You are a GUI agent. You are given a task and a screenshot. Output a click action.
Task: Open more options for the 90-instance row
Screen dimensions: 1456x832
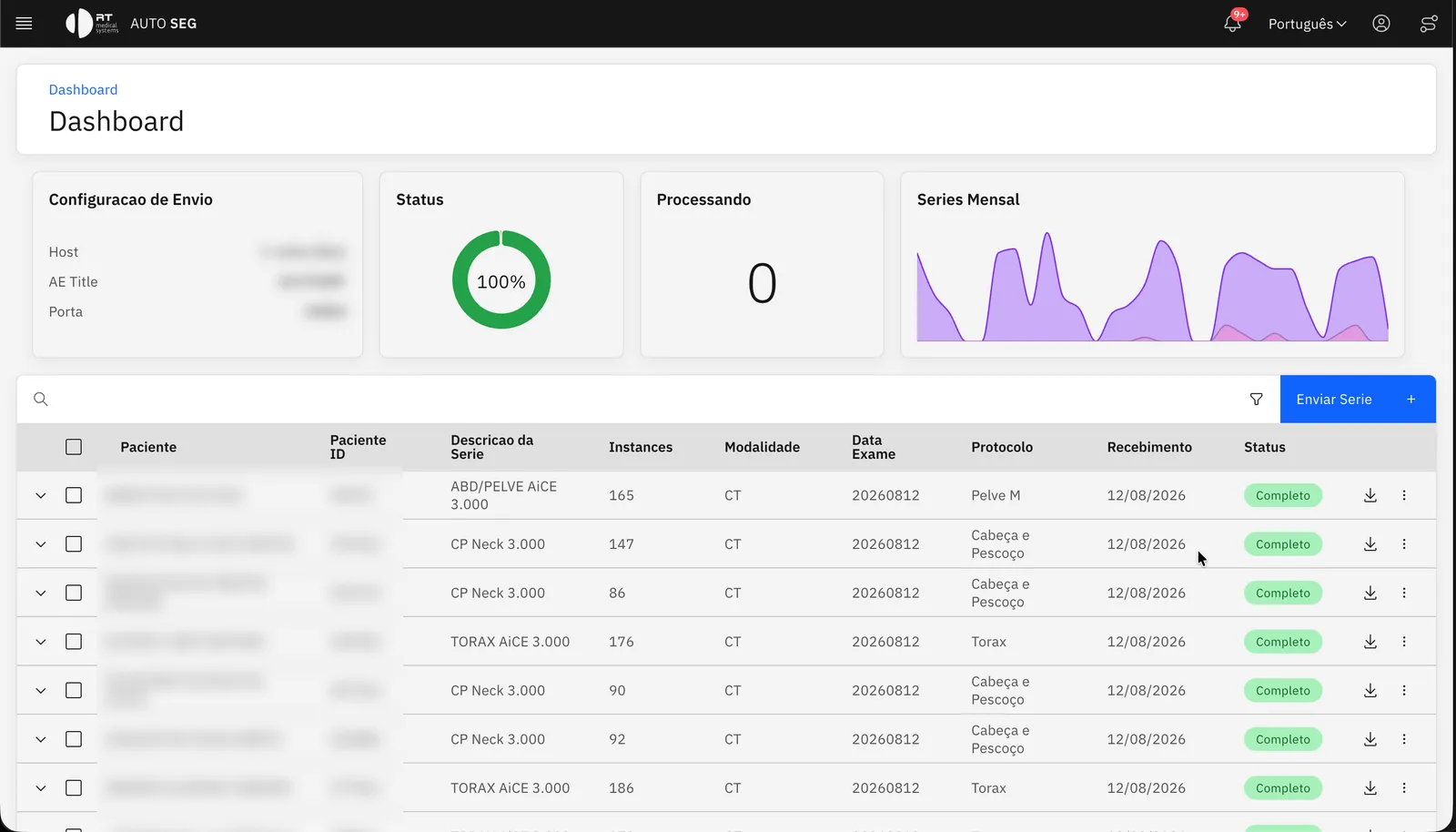(1404, 690)
